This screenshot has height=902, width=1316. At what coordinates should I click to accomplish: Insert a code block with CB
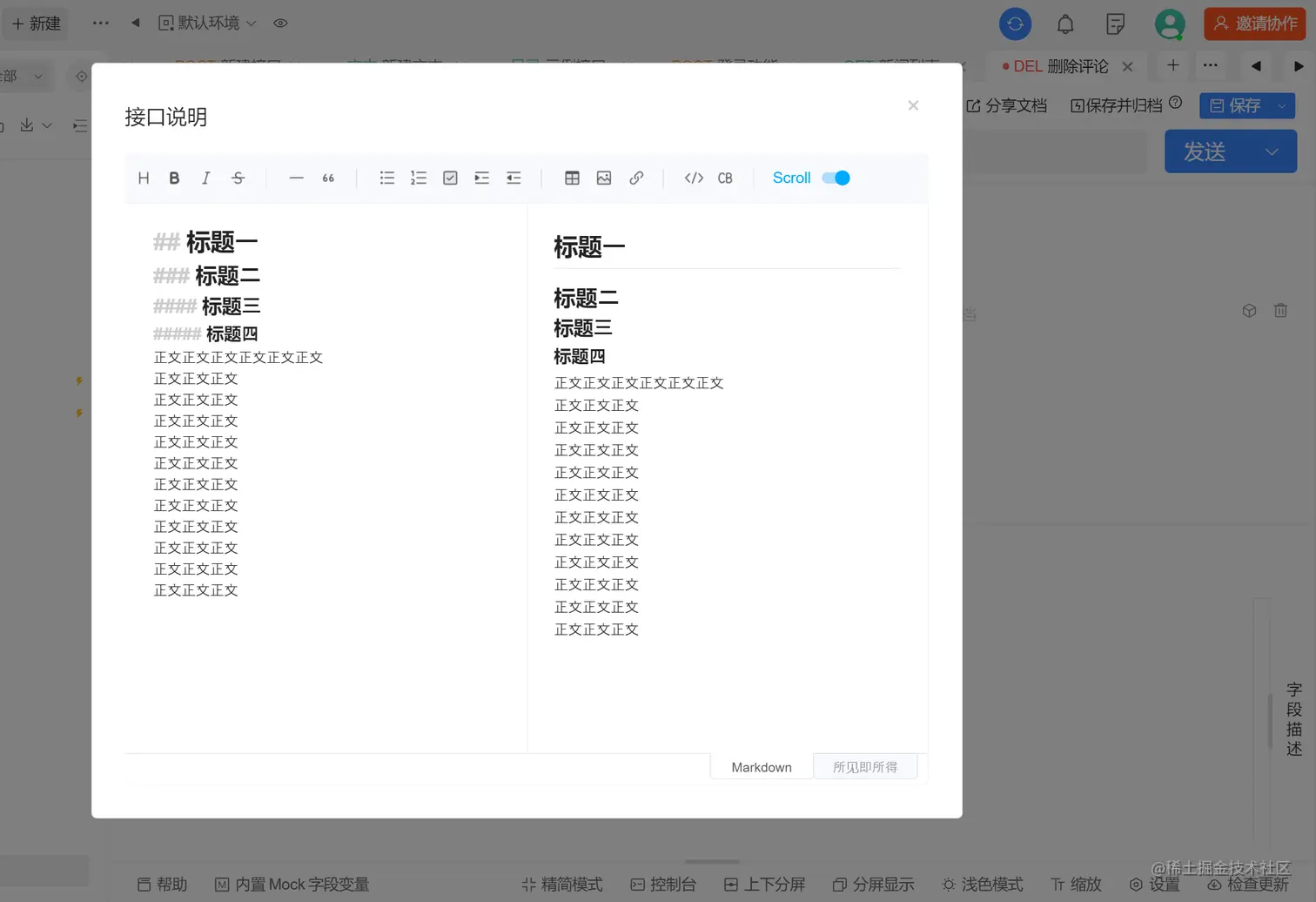pyautogui.click(x=725, y=178)
